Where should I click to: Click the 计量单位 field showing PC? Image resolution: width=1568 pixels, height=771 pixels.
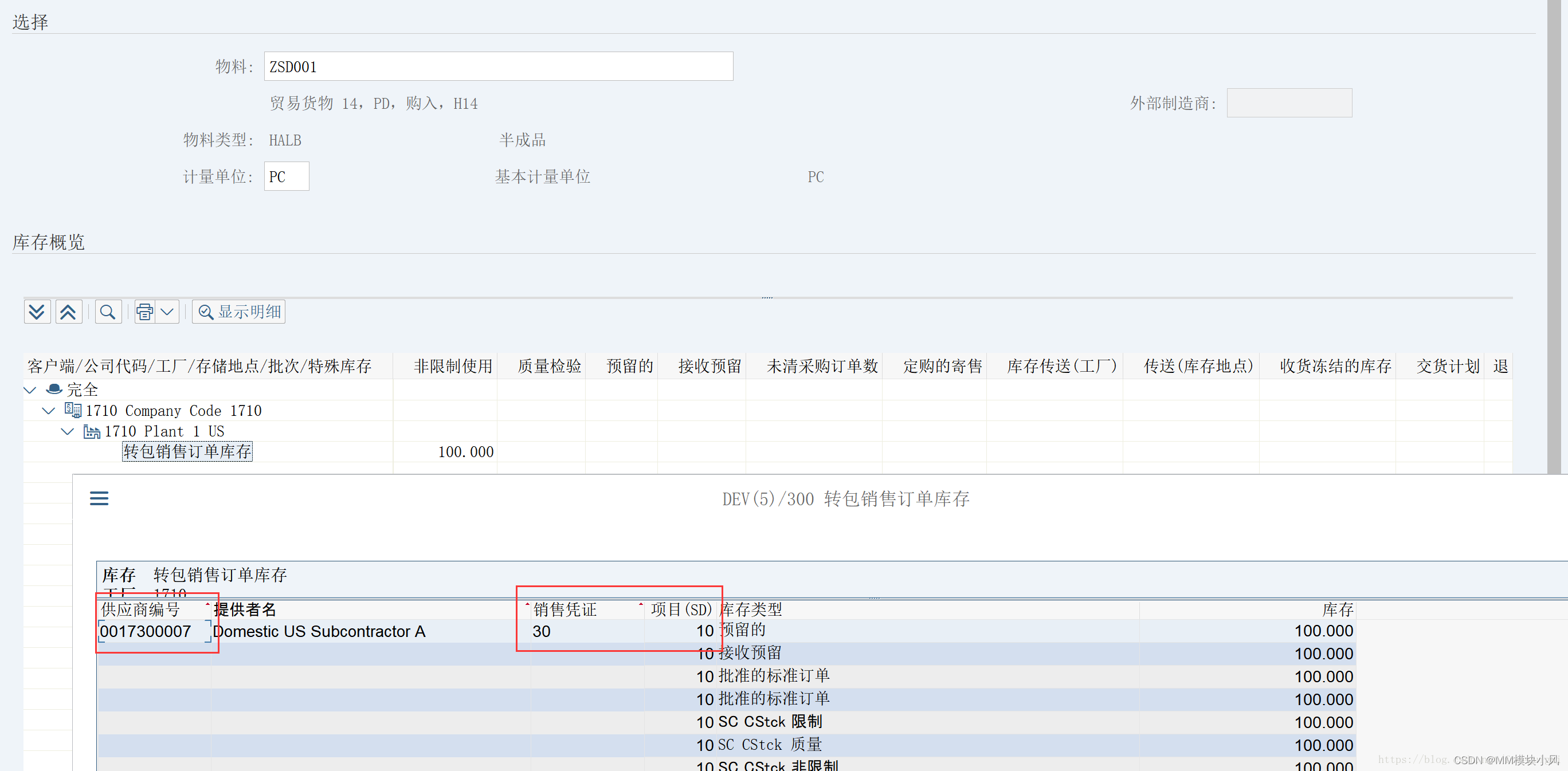tap(286, 176)
